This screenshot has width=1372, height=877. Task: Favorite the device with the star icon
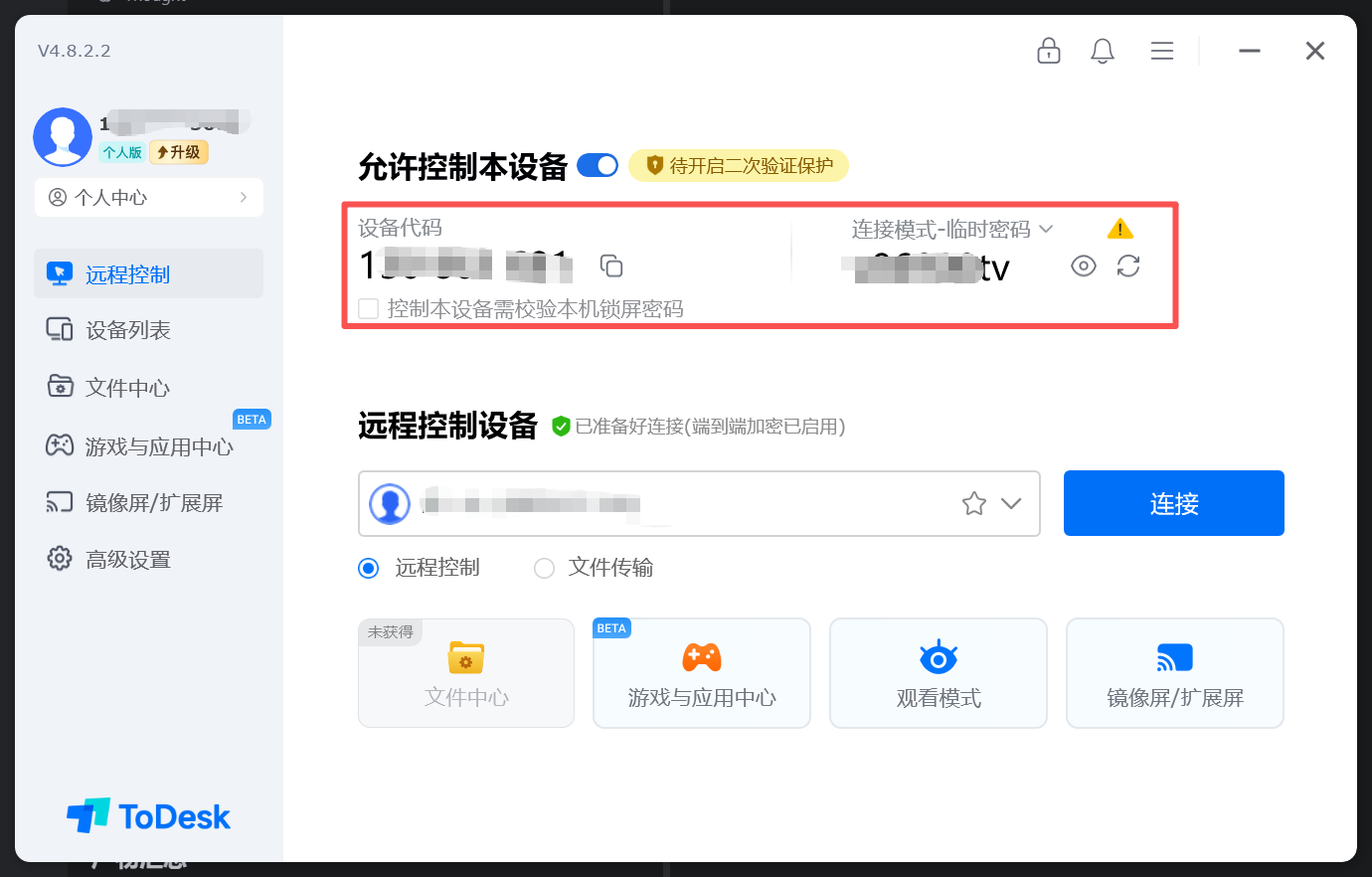tap(973, 503)
